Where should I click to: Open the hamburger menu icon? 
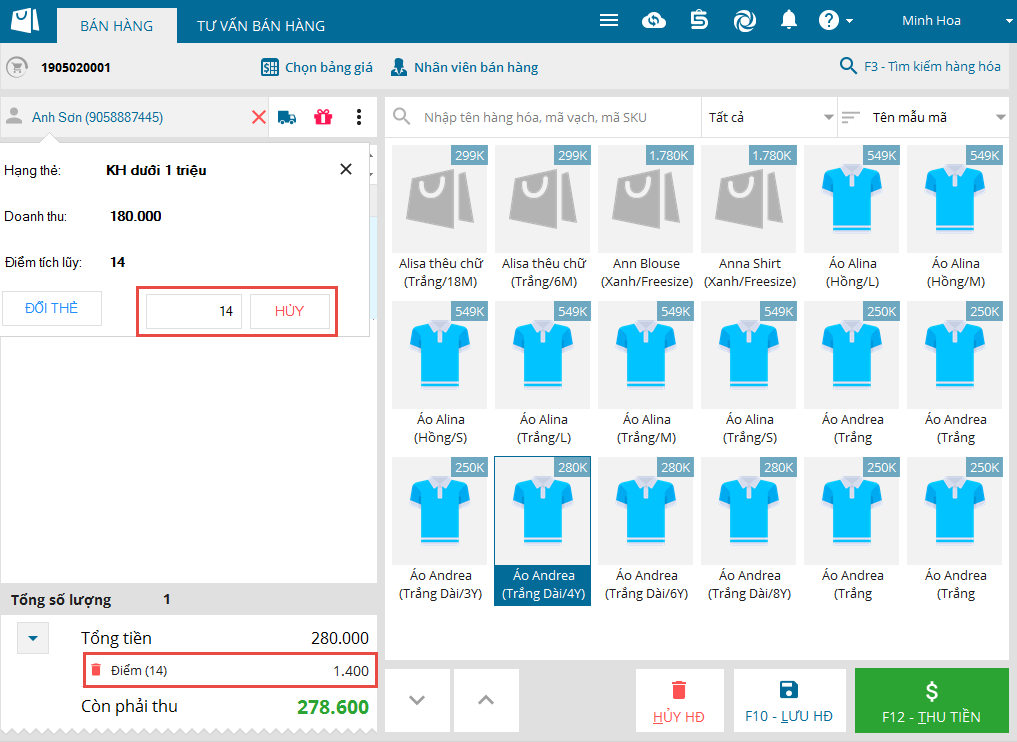click(x=608, y=21)
